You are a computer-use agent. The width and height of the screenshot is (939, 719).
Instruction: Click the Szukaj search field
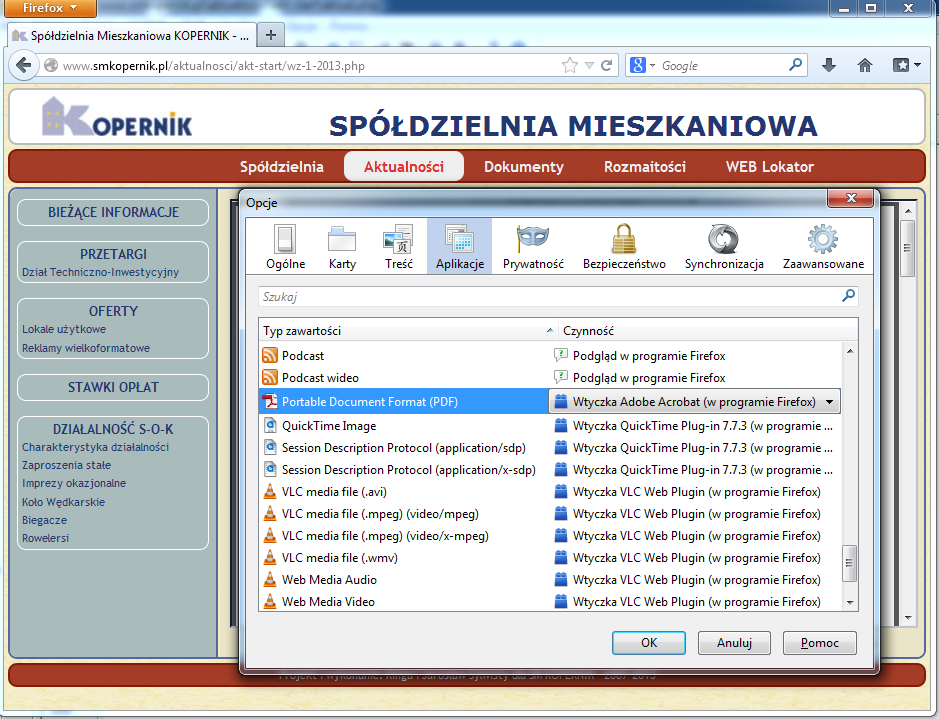coord(548,296)
